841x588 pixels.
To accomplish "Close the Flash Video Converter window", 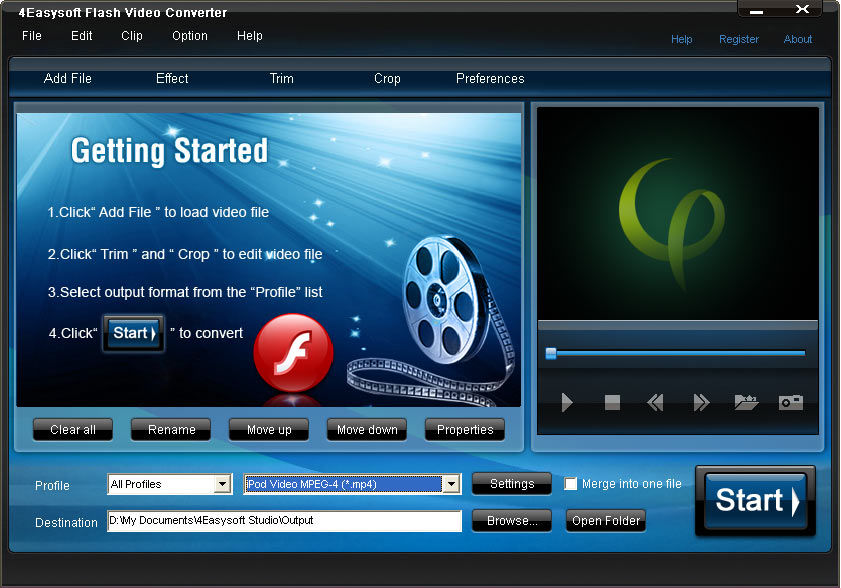I will pos(802,9).
